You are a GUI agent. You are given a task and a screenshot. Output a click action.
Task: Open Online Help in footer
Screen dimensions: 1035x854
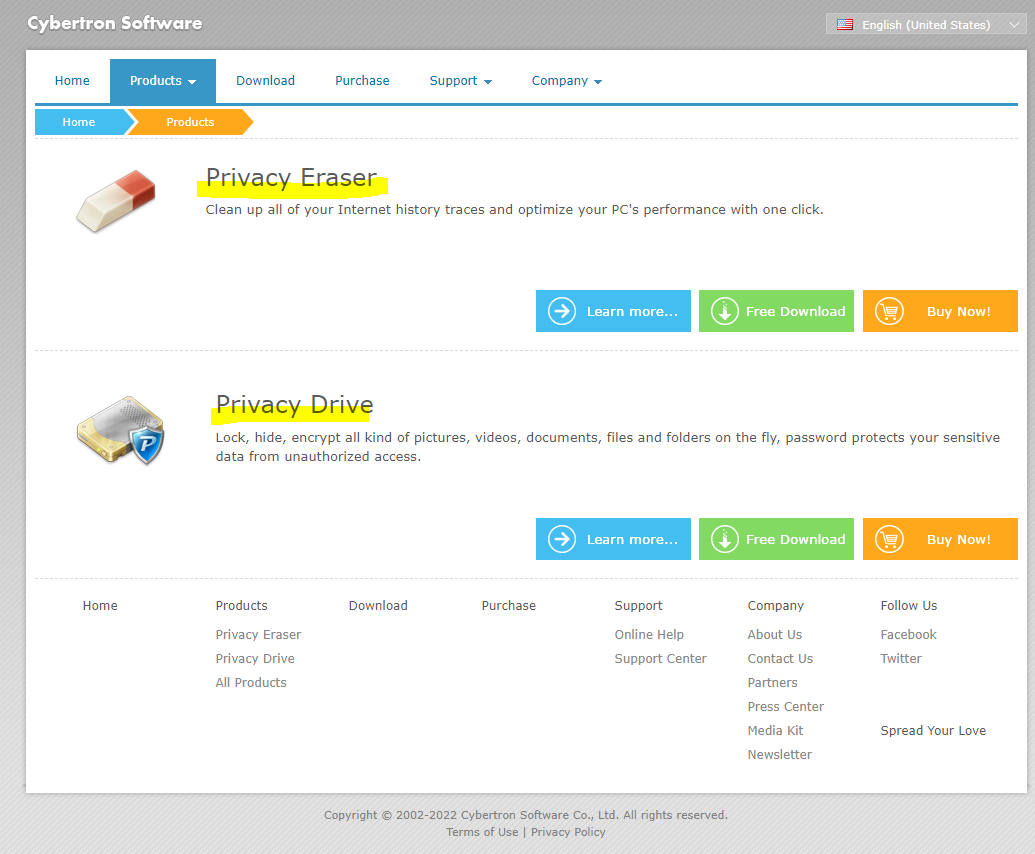pyautogui.click(x=649, y=634)
